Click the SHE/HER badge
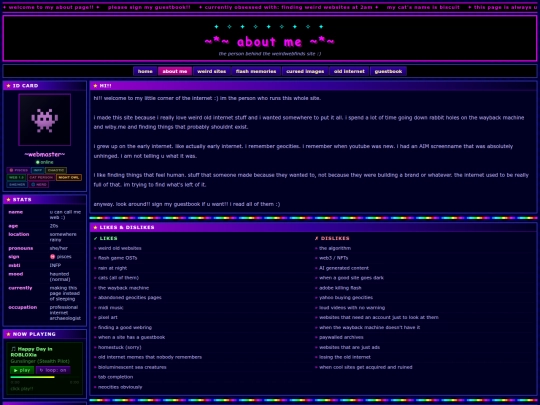The width and height of the screenshot is (540, 405). pyautogui.click(x=17, y=185)
